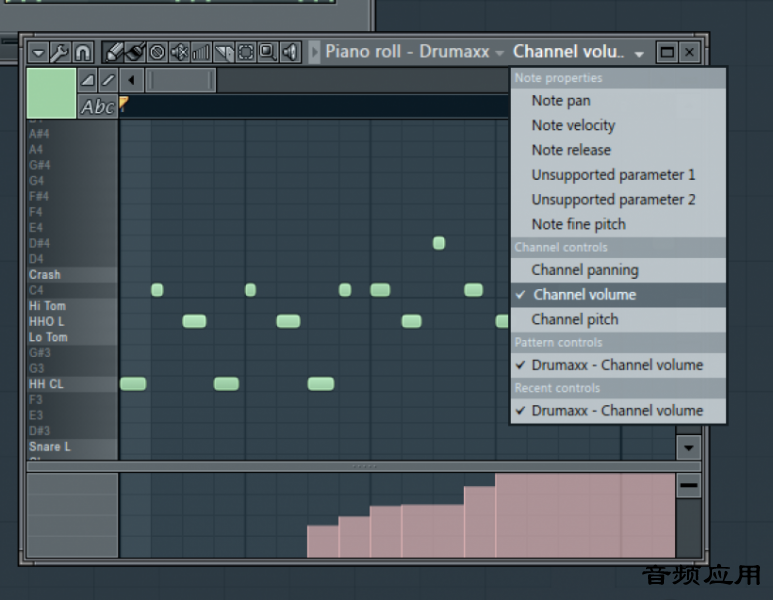Close the Piano roll window

pos(690,52)
